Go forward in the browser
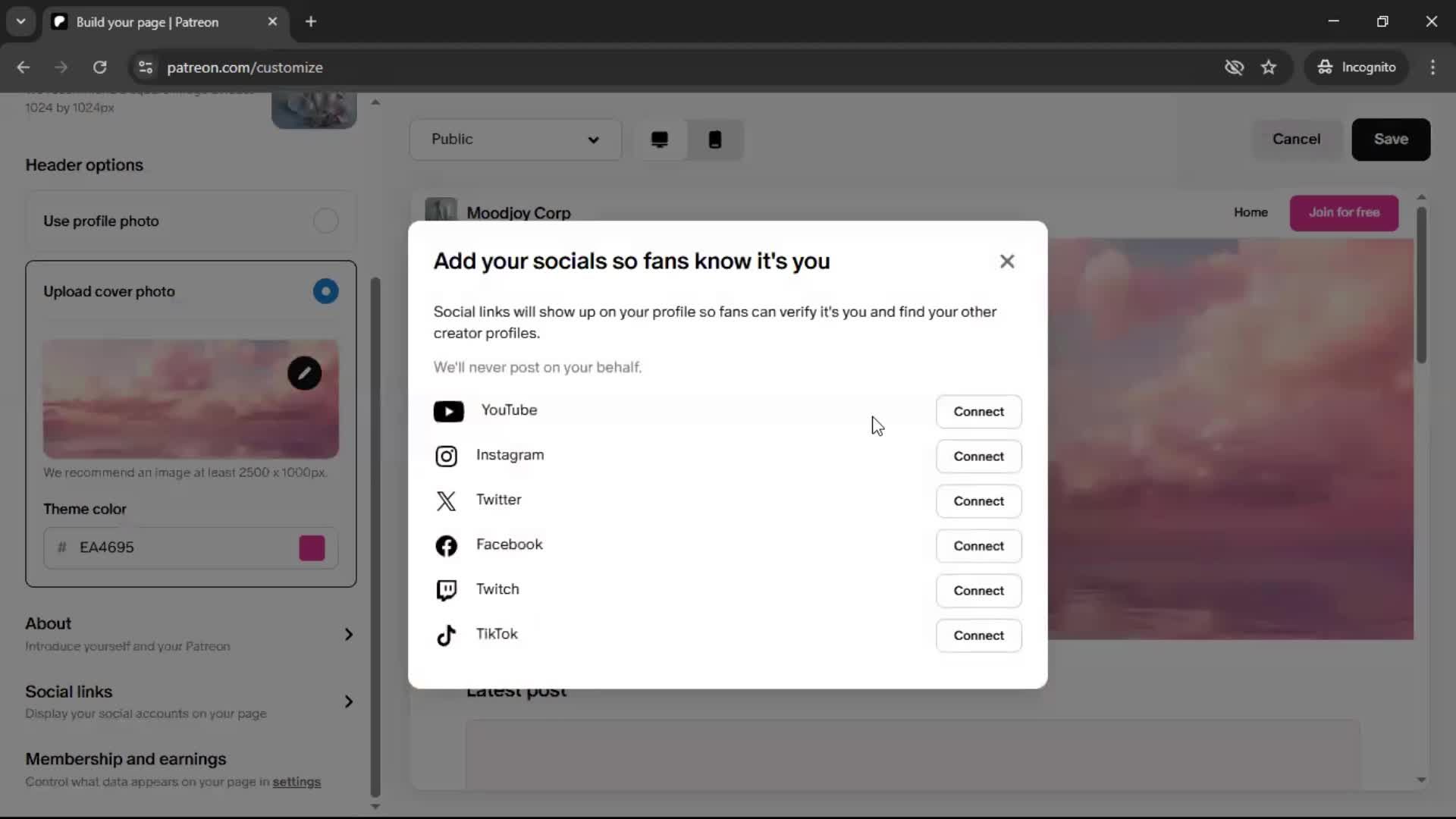The height and width of the screenshot is (819, 1456). tap(61, 67)
